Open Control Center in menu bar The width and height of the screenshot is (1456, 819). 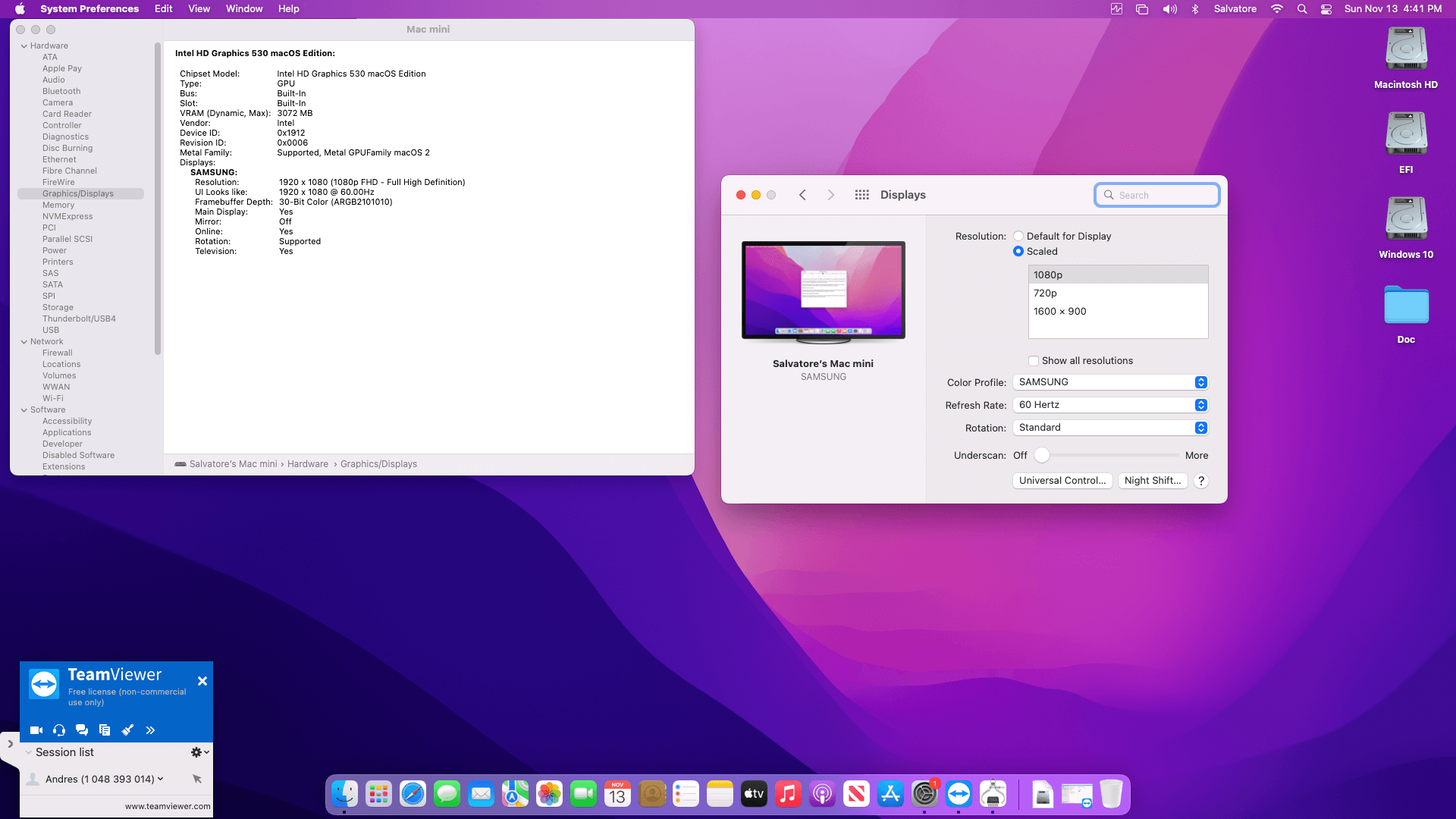(x=1326, y=9)
